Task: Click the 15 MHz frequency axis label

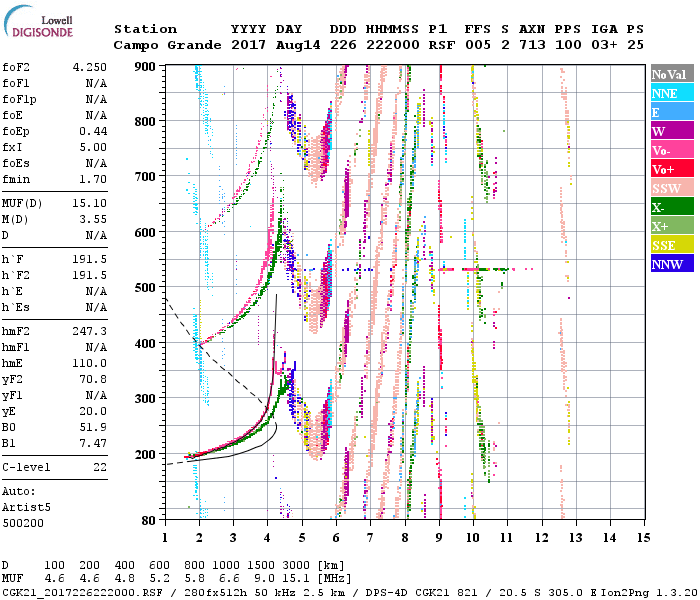Action: [x=643, y=538]
